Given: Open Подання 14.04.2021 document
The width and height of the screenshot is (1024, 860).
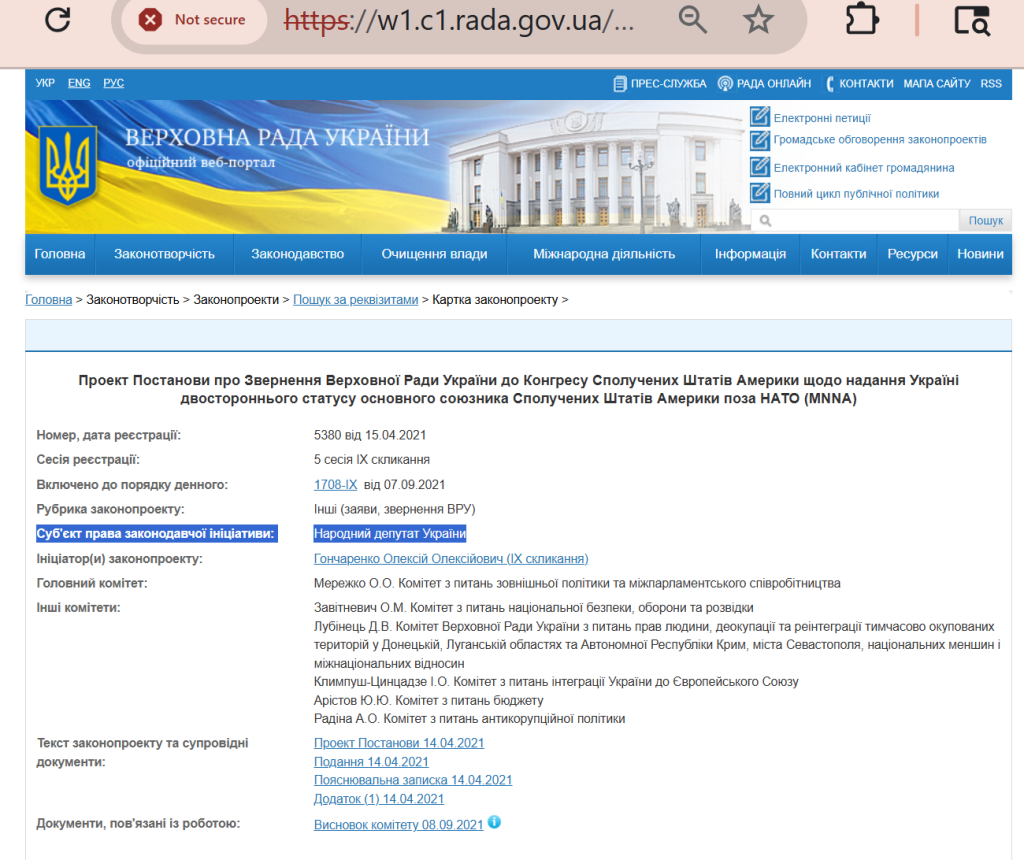Looking at the screenshot, I should tap(371, 762).
